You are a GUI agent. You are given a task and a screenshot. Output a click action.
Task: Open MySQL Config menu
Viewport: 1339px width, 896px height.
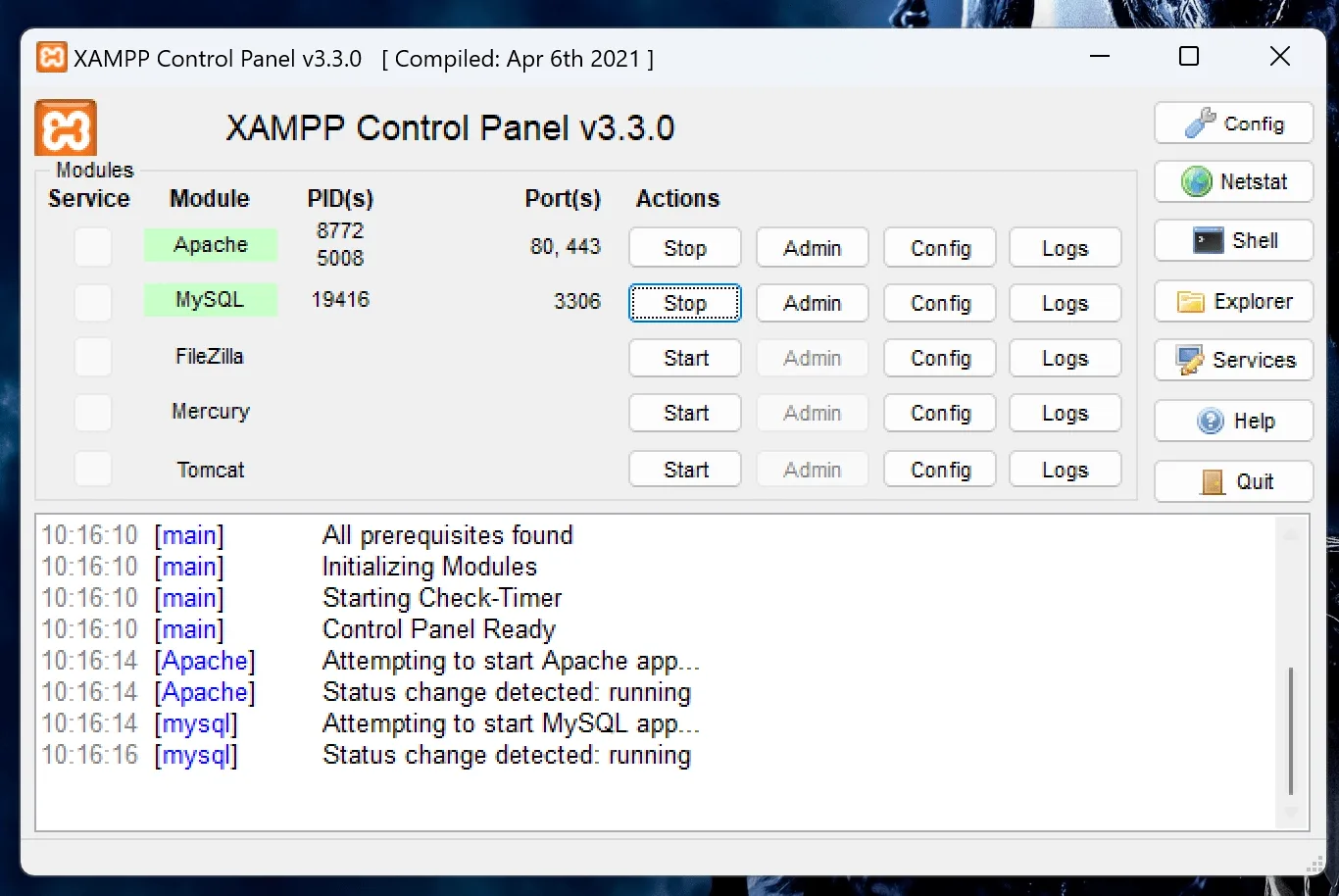click(940, 303)
